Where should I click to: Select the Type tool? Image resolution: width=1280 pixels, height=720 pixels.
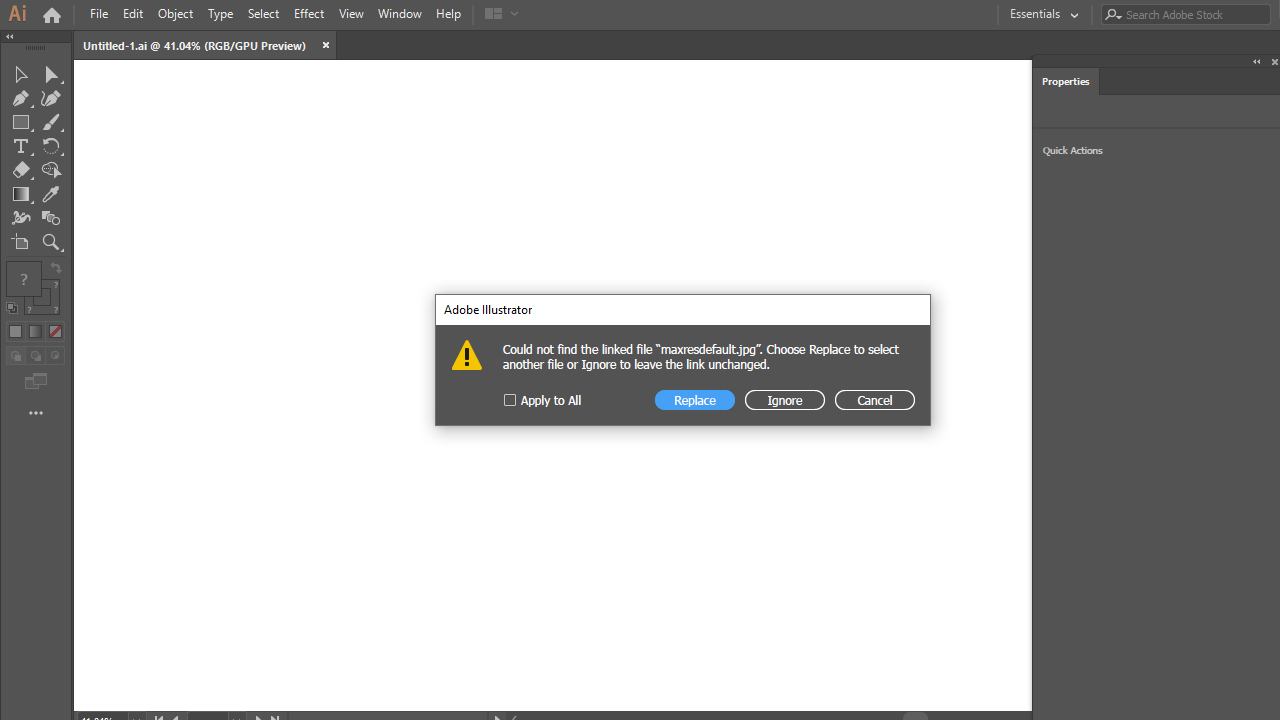[21, 147]
